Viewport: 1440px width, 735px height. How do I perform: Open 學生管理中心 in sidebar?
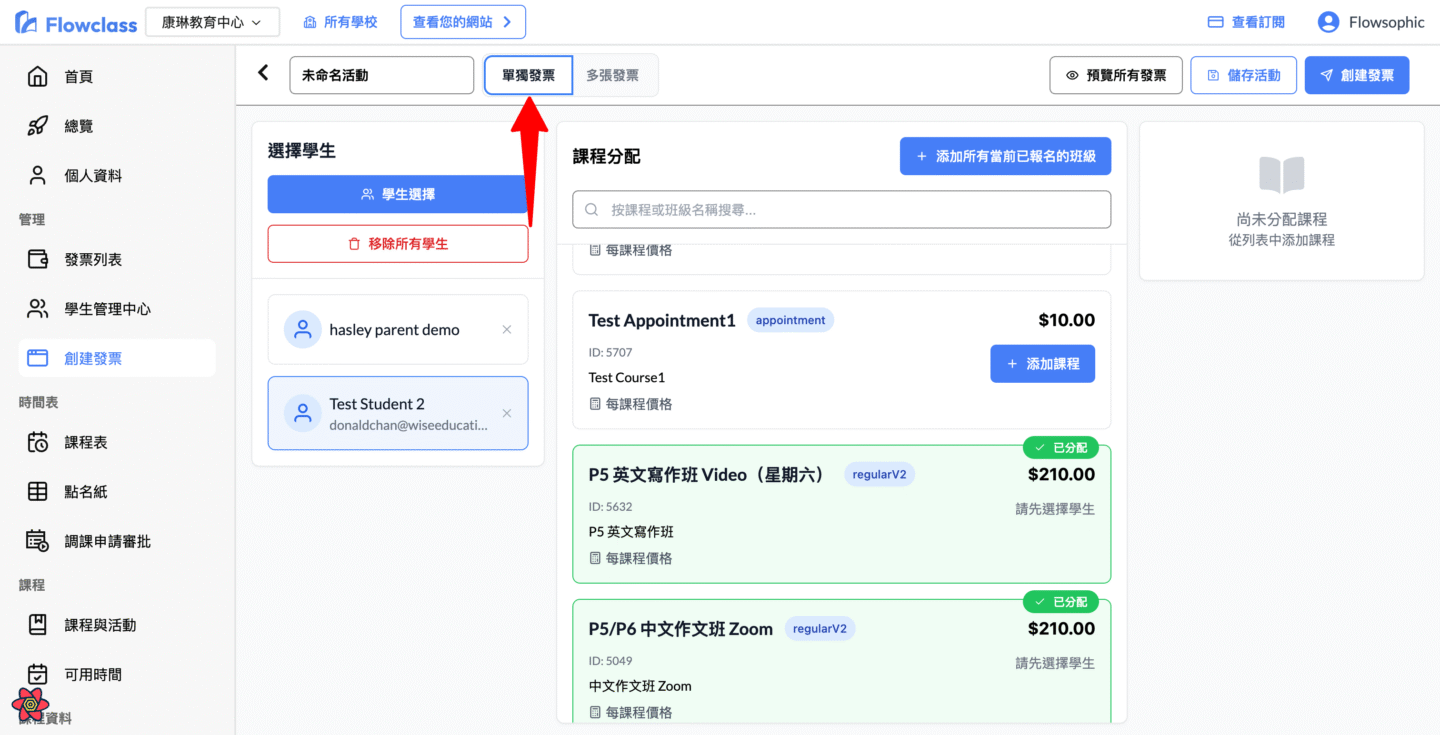click(x=108, y=309)
